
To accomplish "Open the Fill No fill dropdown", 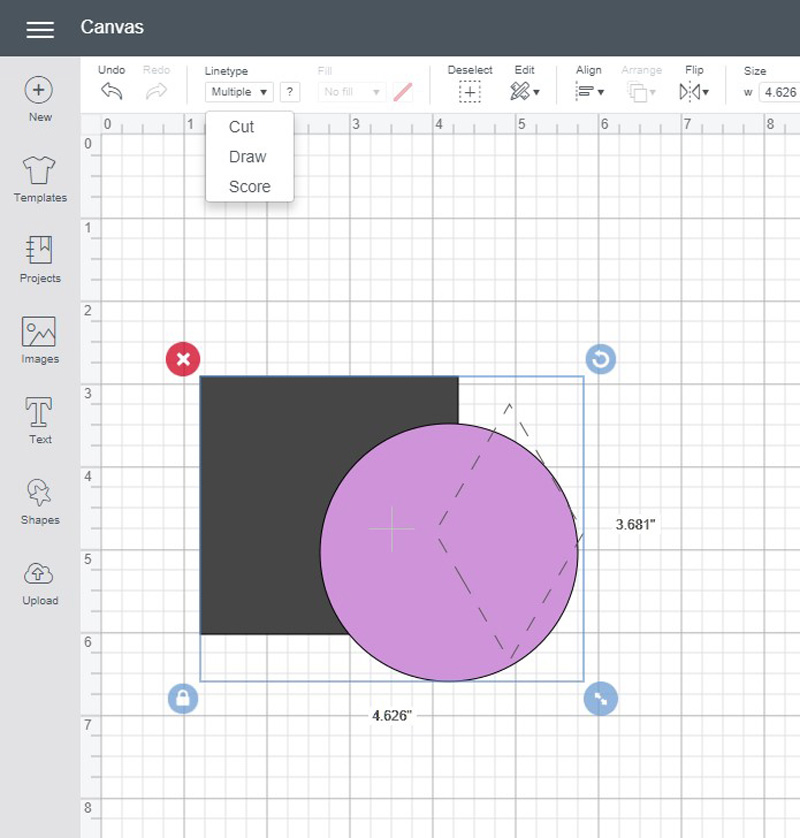I will click(x=352, y=92).
